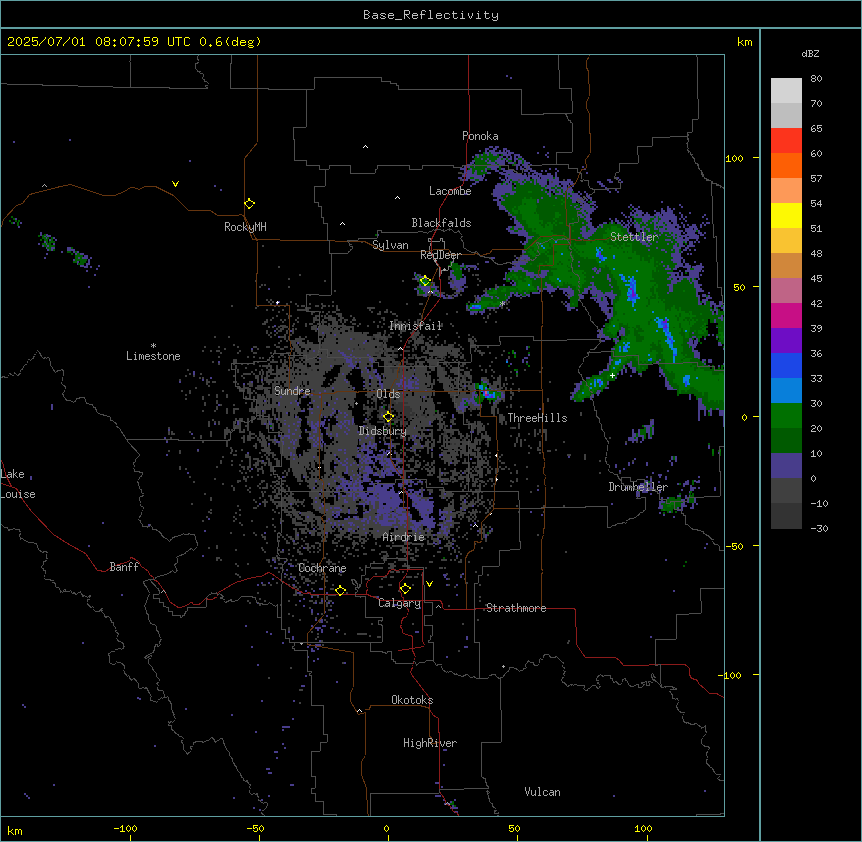Click the Drumheller city label
The image size is (862, 842).
(638, 487)
